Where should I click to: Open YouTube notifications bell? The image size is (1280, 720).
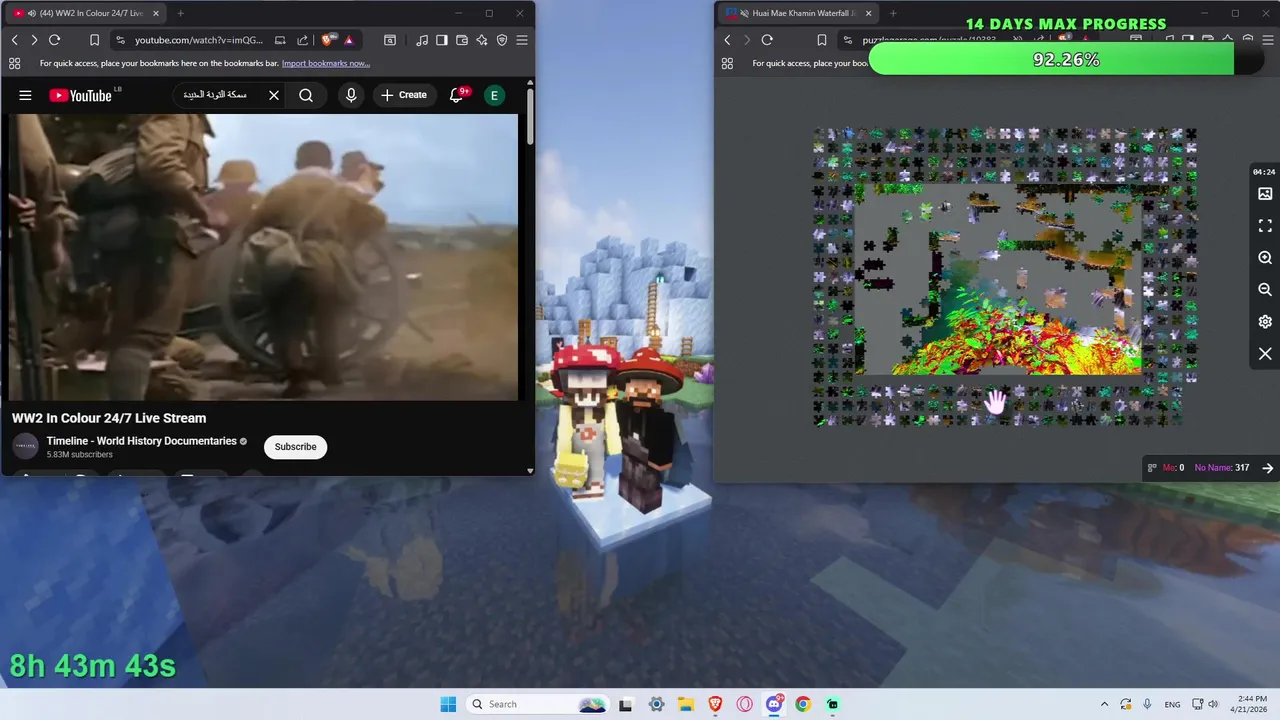(x=458, y=95)
